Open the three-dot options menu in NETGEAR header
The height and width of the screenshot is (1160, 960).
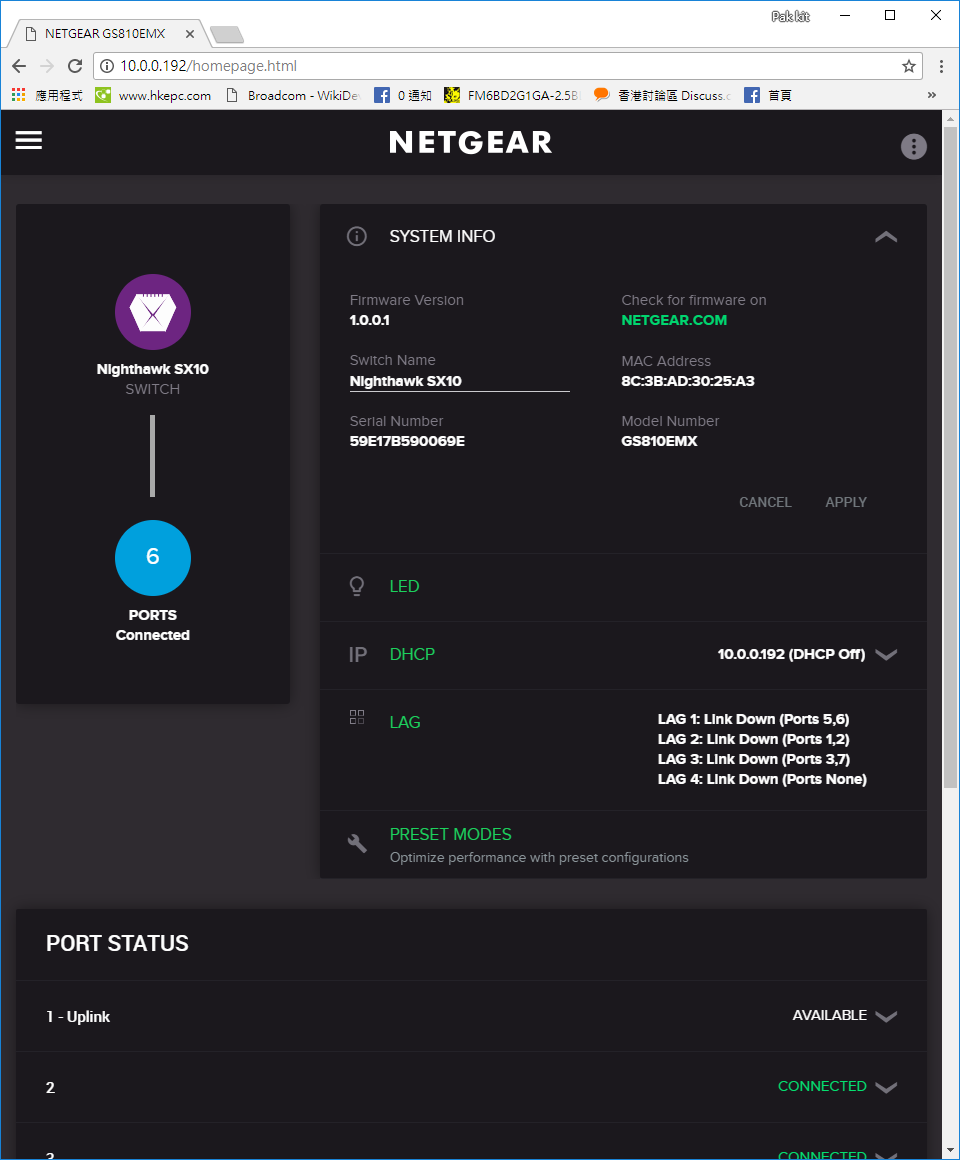pos(913,146)
